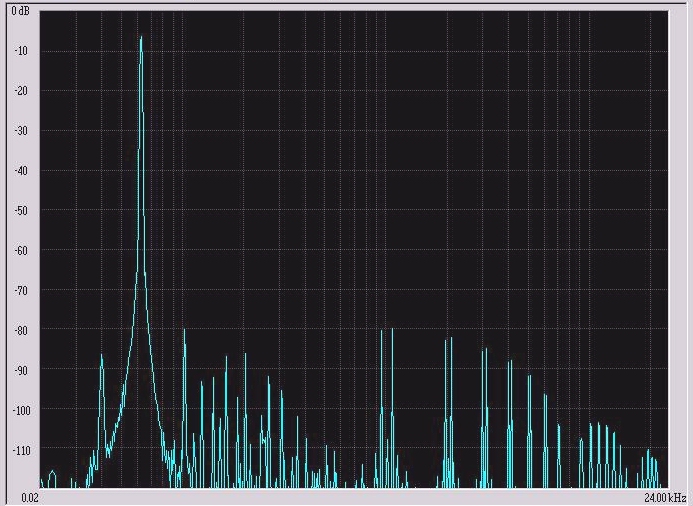Click the -70 axis label
This screenshot has width=693, height=506.
[x=21, y=291]
